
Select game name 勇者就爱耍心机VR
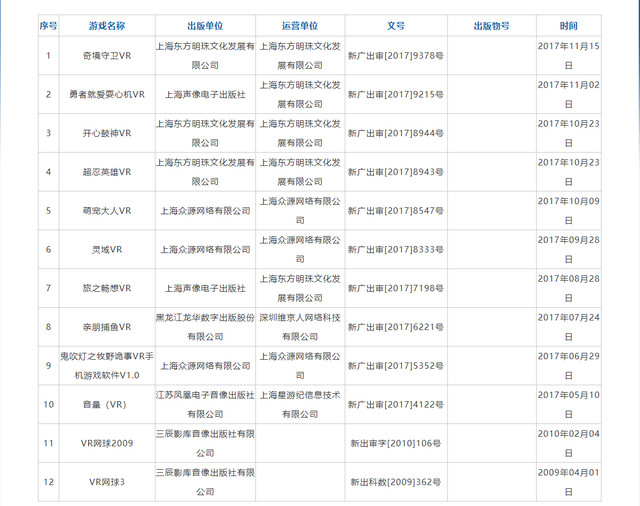tap(107, 94)
